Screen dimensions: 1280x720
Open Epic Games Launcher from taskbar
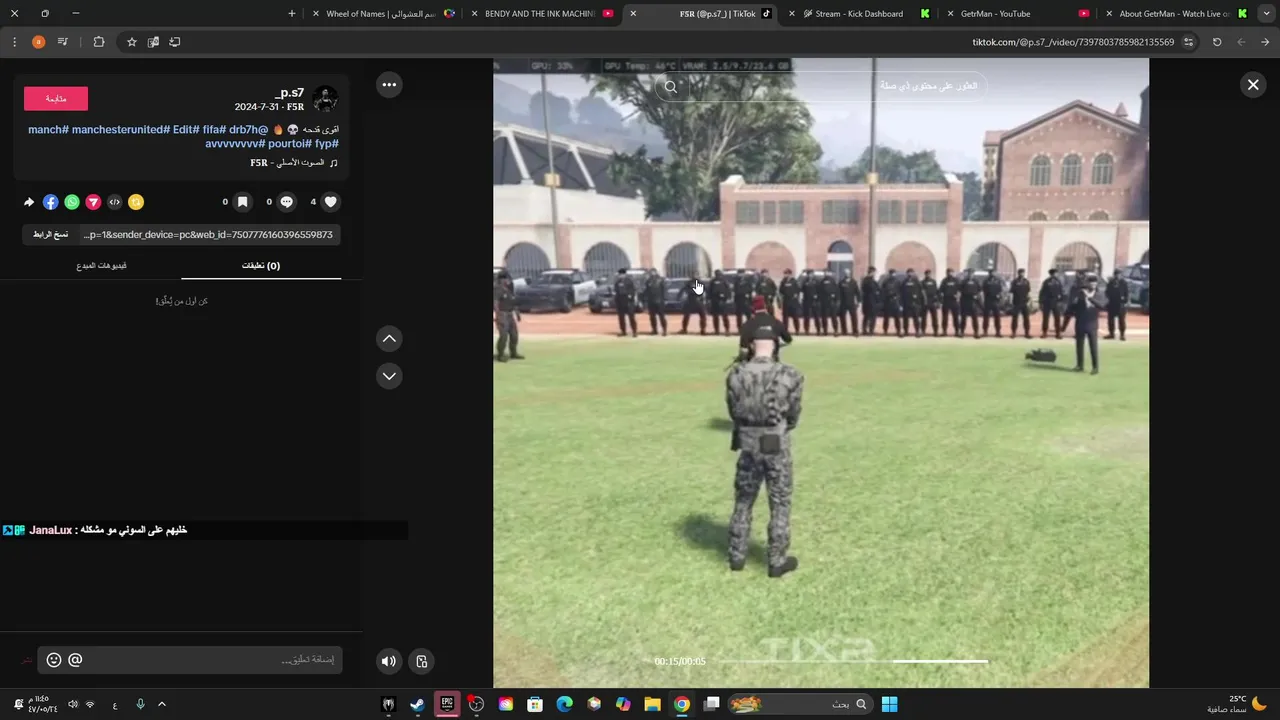(x=447, y=704)
